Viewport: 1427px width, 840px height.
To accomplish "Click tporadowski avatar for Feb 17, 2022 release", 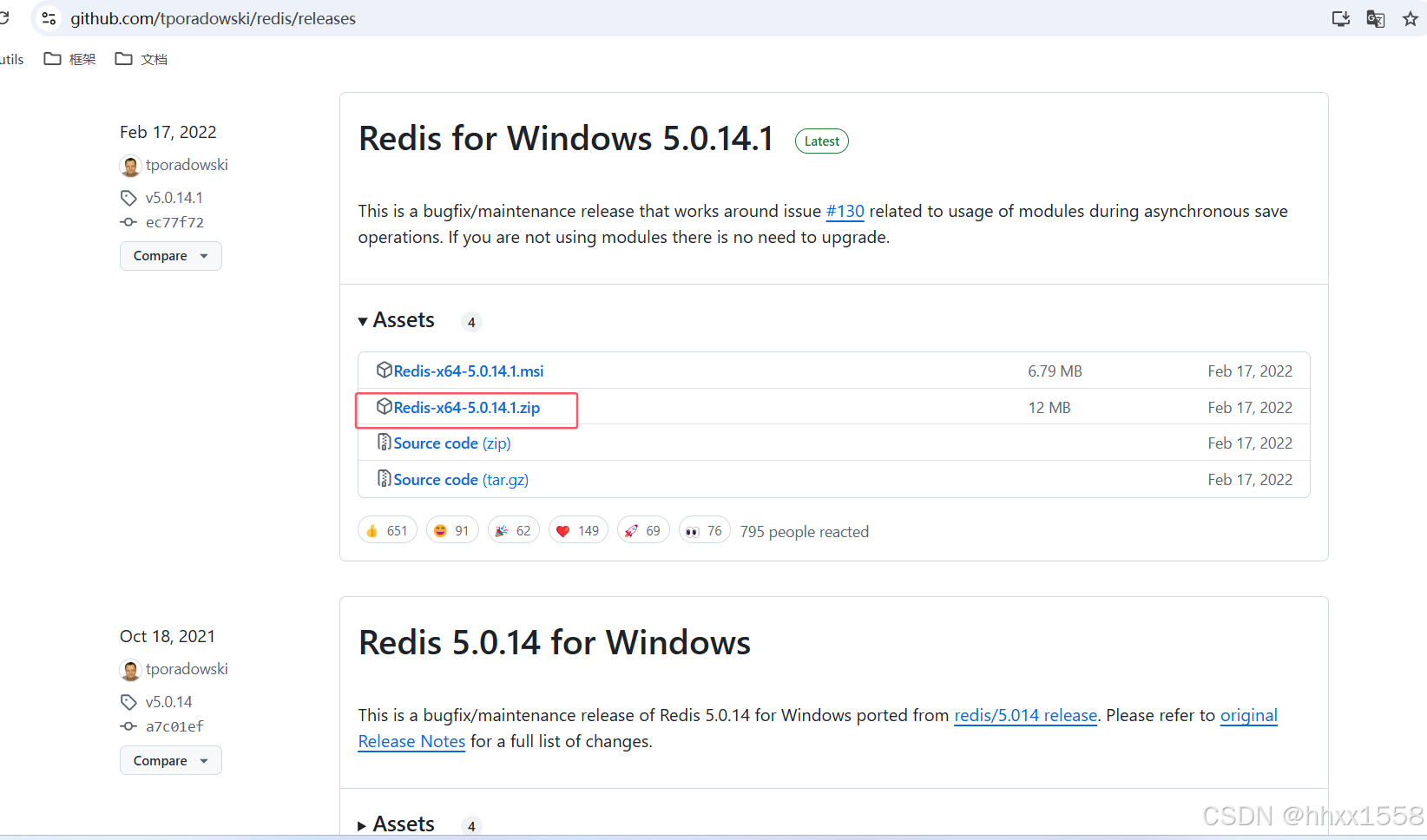I will (x=130, y=166).
